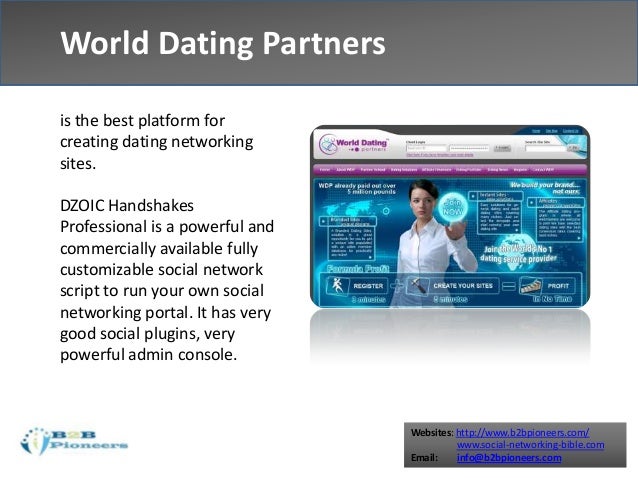Viewport: 638px width, 479px height.
Task: Click the running-man Register icon
Action: point(337,285)
